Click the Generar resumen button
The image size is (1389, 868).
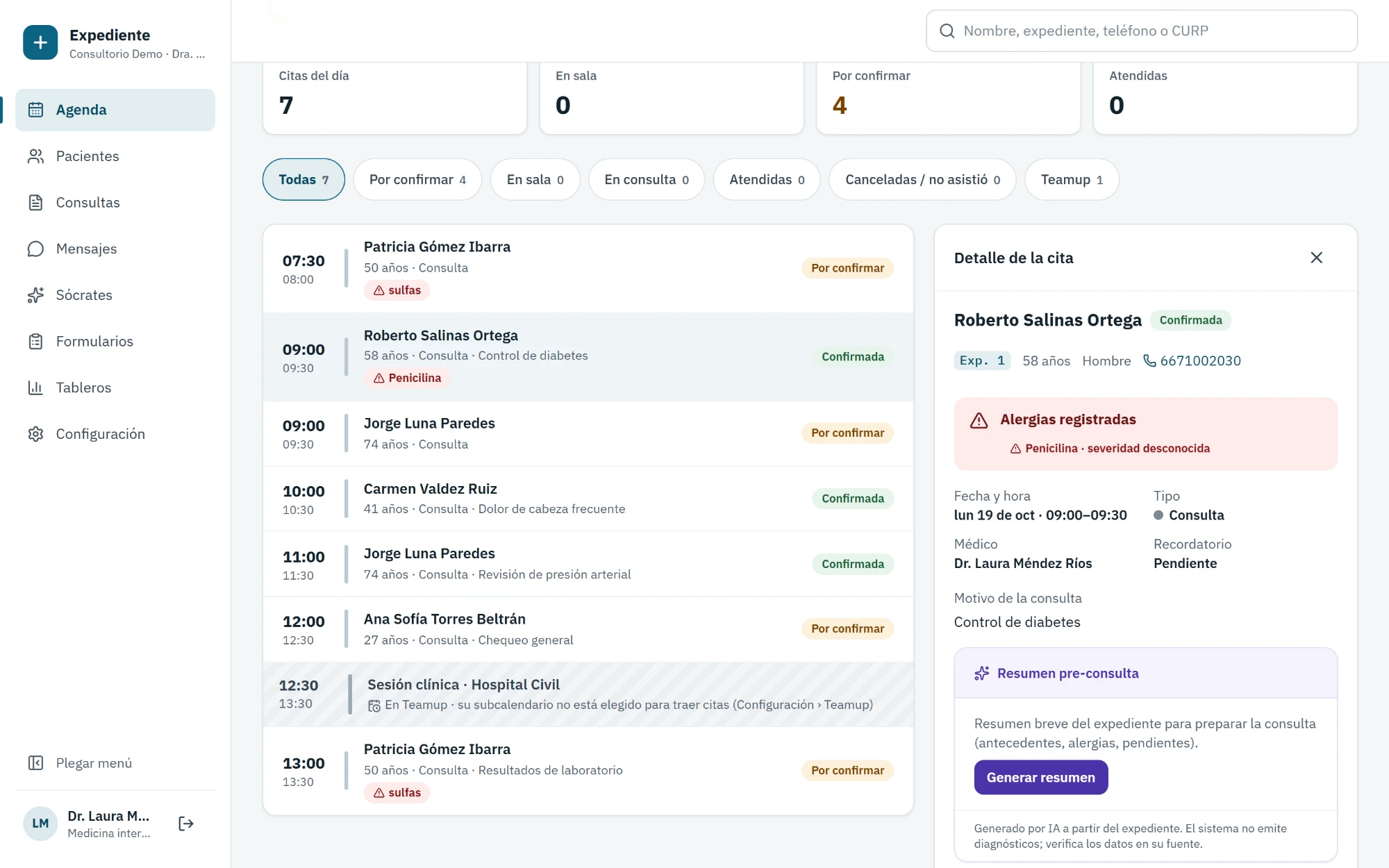coord(1040,778)
